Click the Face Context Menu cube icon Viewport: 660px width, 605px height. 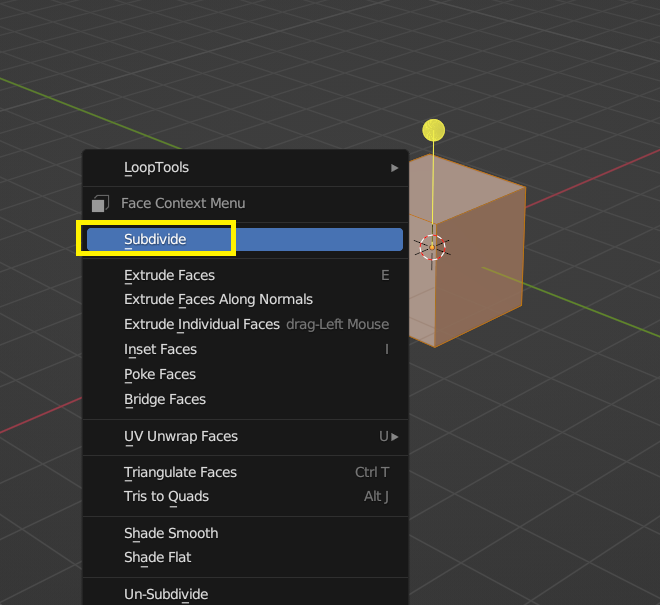coord(100,204)
